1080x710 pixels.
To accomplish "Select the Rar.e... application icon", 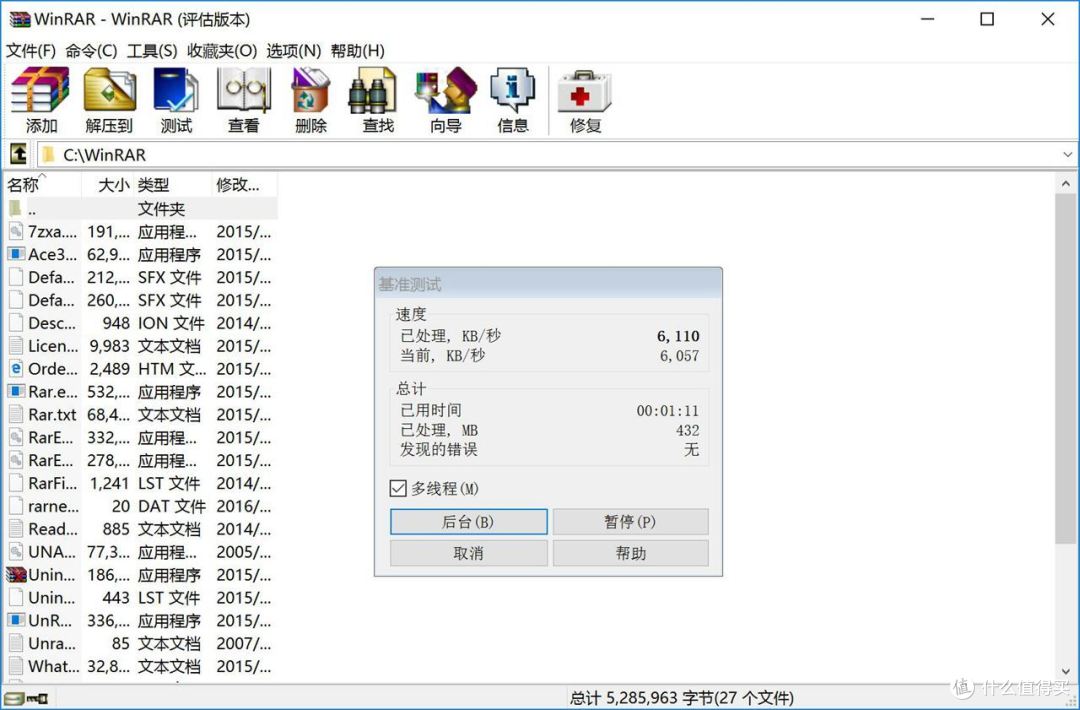I will pyautogui.click(x=16, y=390).
